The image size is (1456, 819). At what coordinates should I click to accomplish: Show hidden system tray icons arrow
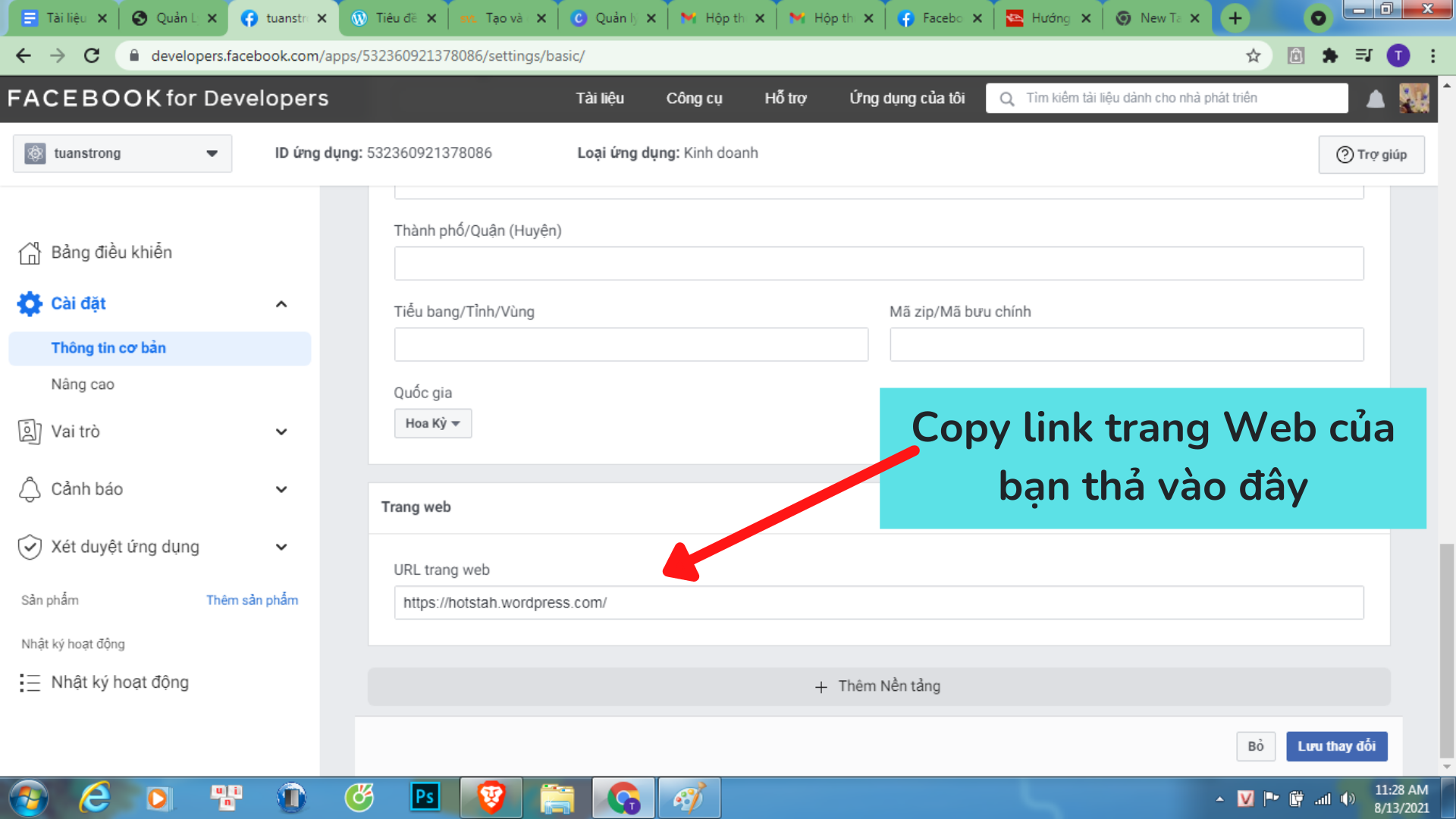(1219, 799)
